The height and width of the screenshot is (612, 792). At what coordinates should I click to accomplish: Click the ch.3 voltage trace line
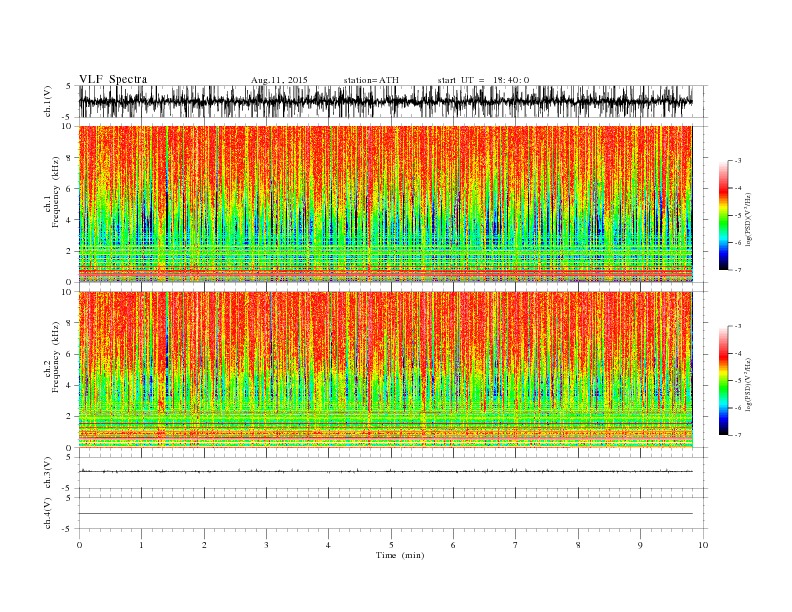click(x=385, y=471)
